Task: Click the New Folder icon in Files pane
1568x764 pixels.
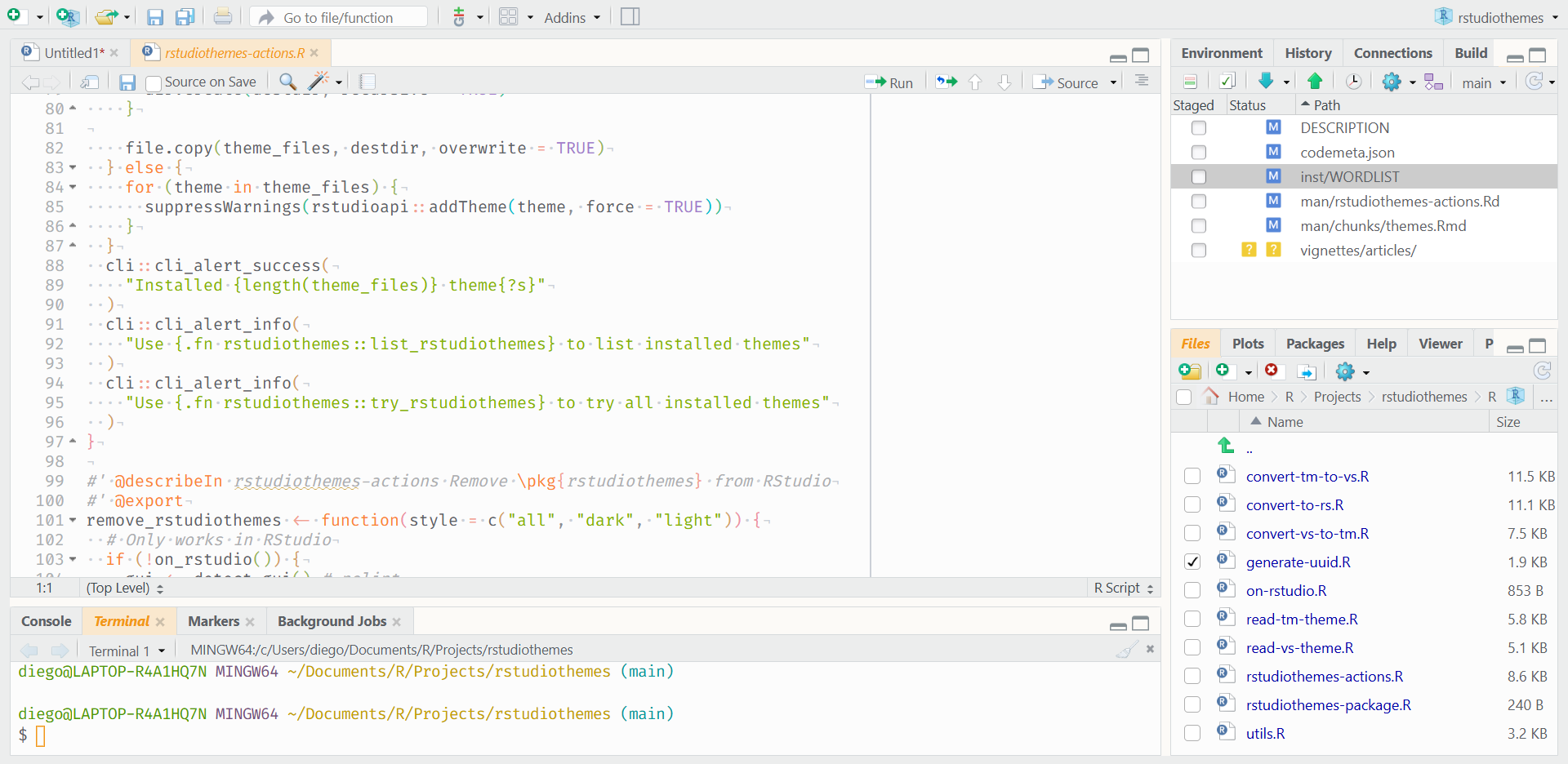Action: [1190, 371]
